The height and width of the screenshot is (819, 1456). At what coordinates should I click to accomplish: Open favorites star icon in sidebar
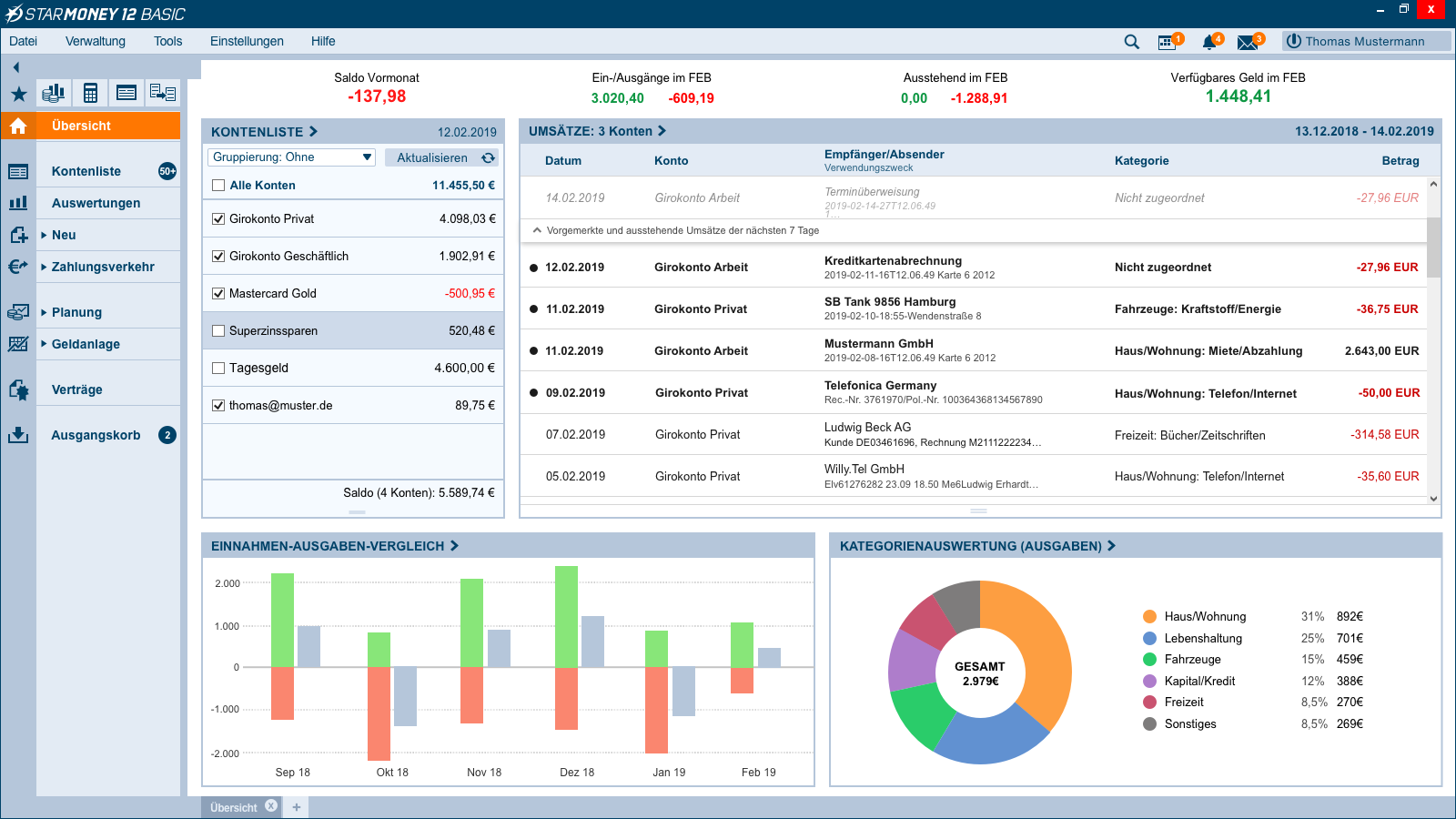click(x=18, y=94)
